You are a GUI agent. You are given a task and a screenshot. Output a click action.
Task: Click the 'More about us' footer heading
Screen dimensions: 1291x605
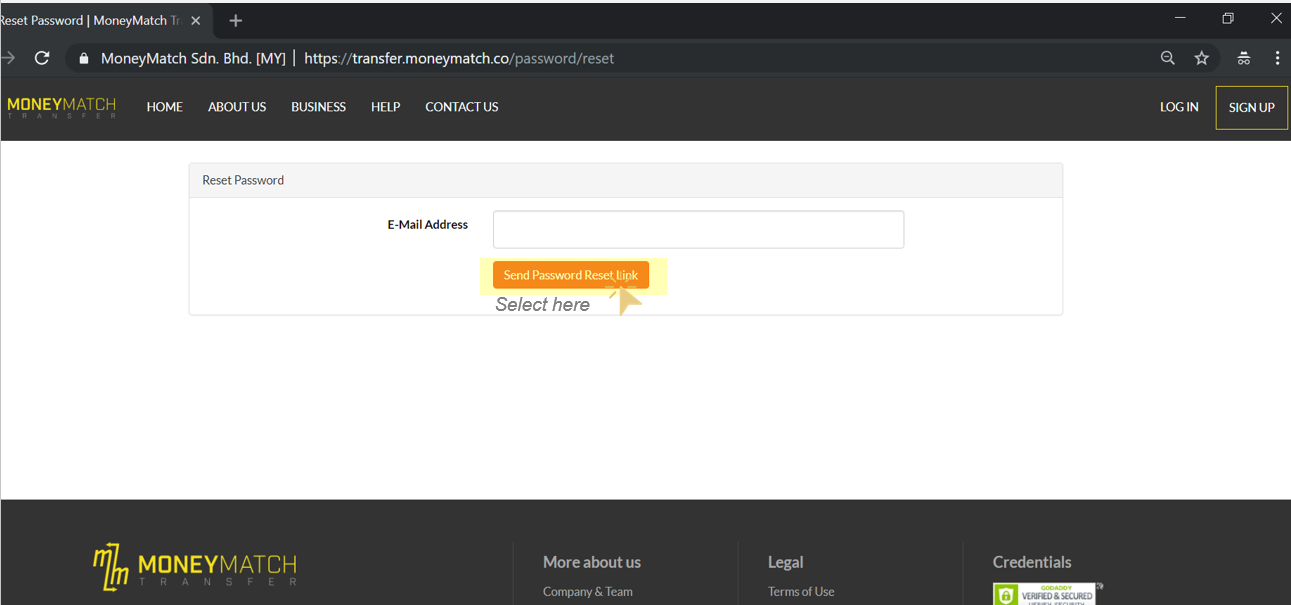click(x=592, y=562)
